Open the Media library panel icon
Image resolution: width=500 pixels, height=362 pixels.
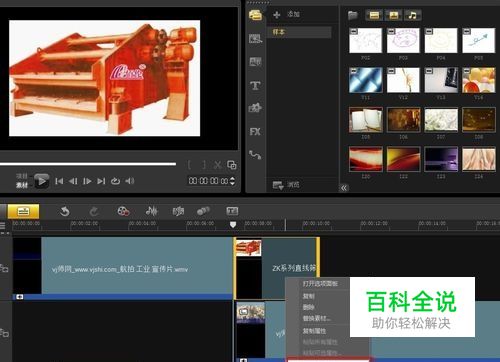pos(255,15)
